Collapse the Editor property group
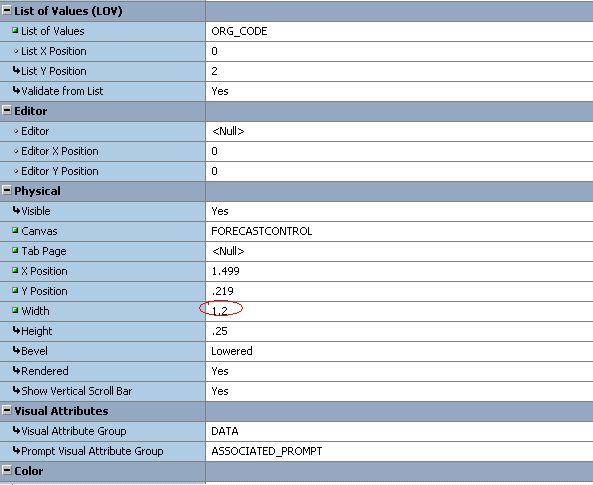This screenshot has height=485, width=593. pyautogui.click(x=7, y=110)
